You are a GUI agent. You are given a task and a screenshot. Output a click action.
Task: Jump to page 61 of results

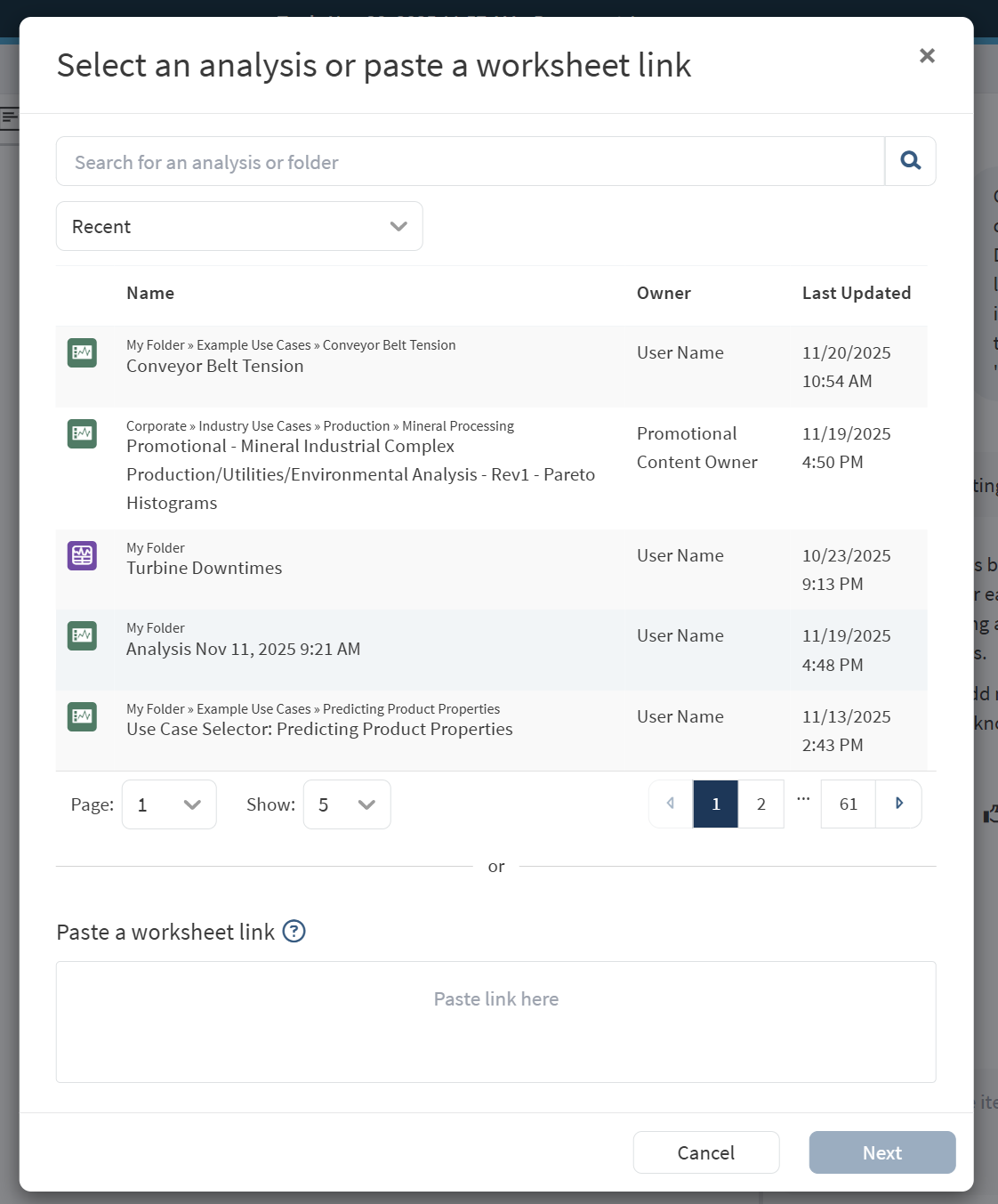click(849, 804)
